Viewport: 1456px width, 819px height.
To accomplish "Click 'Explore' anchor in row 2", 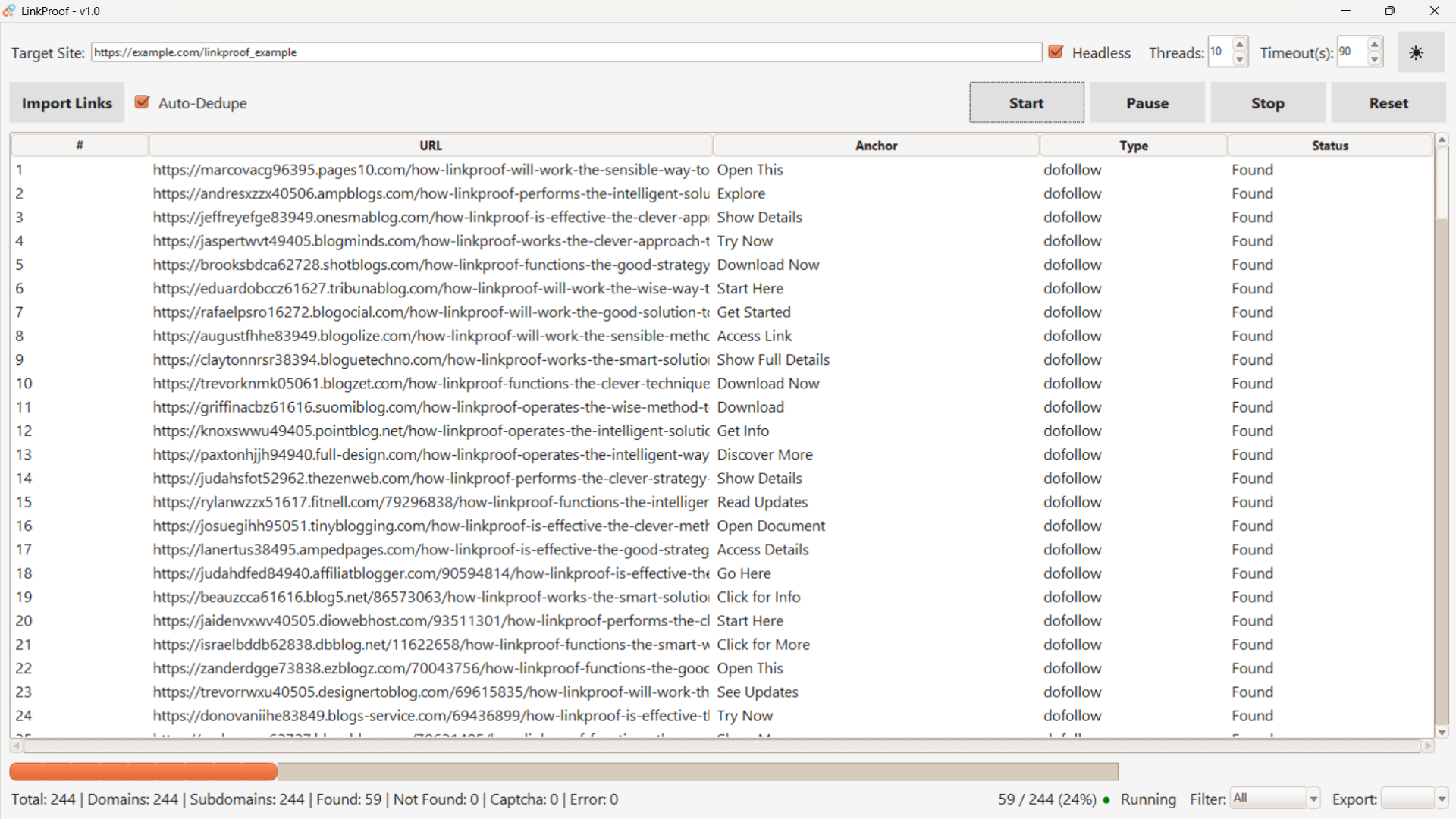I will (741, 193).
